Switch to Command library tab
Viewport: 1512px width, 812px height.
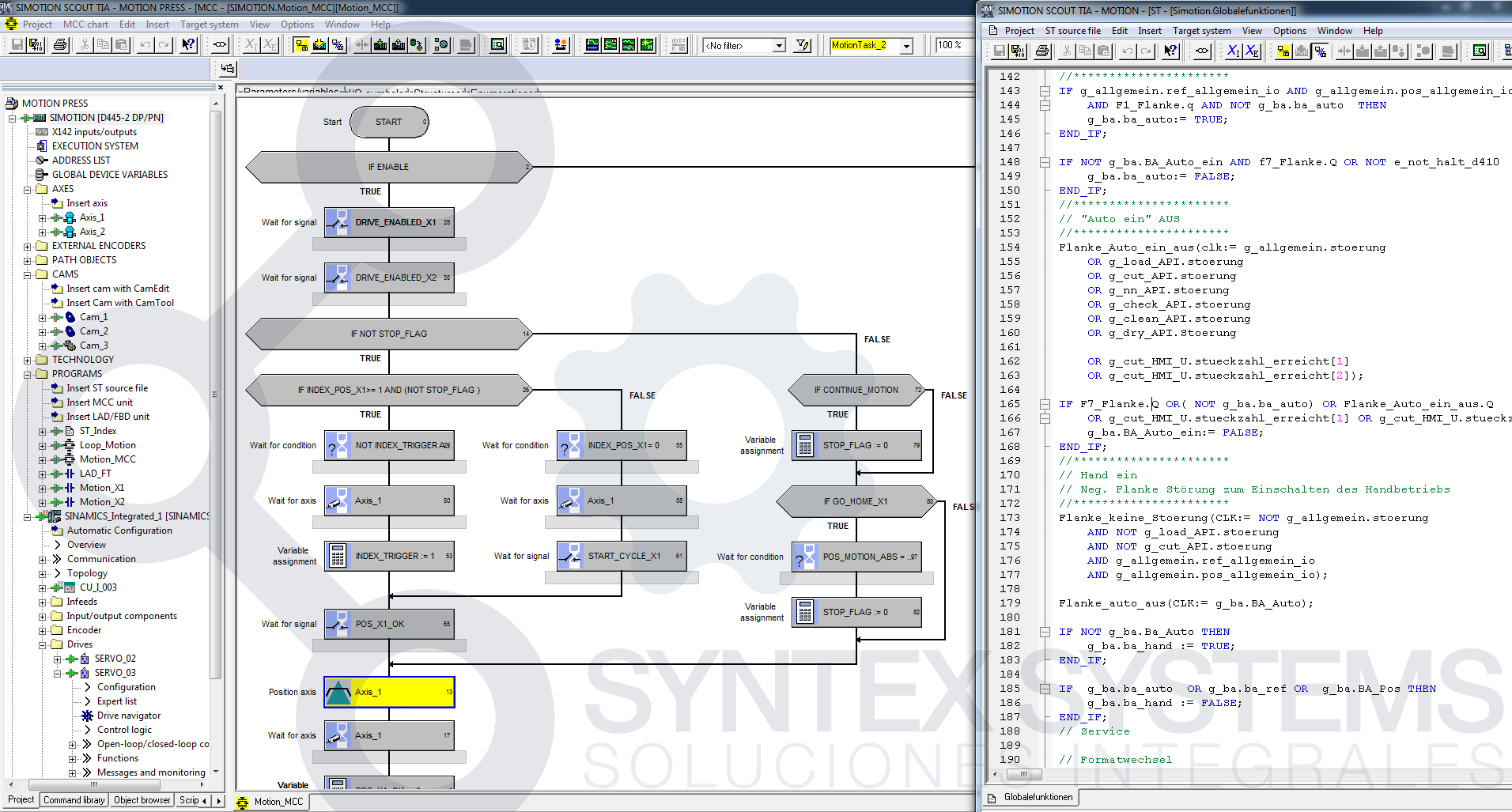pyautogui.click(x=74, y=800)
